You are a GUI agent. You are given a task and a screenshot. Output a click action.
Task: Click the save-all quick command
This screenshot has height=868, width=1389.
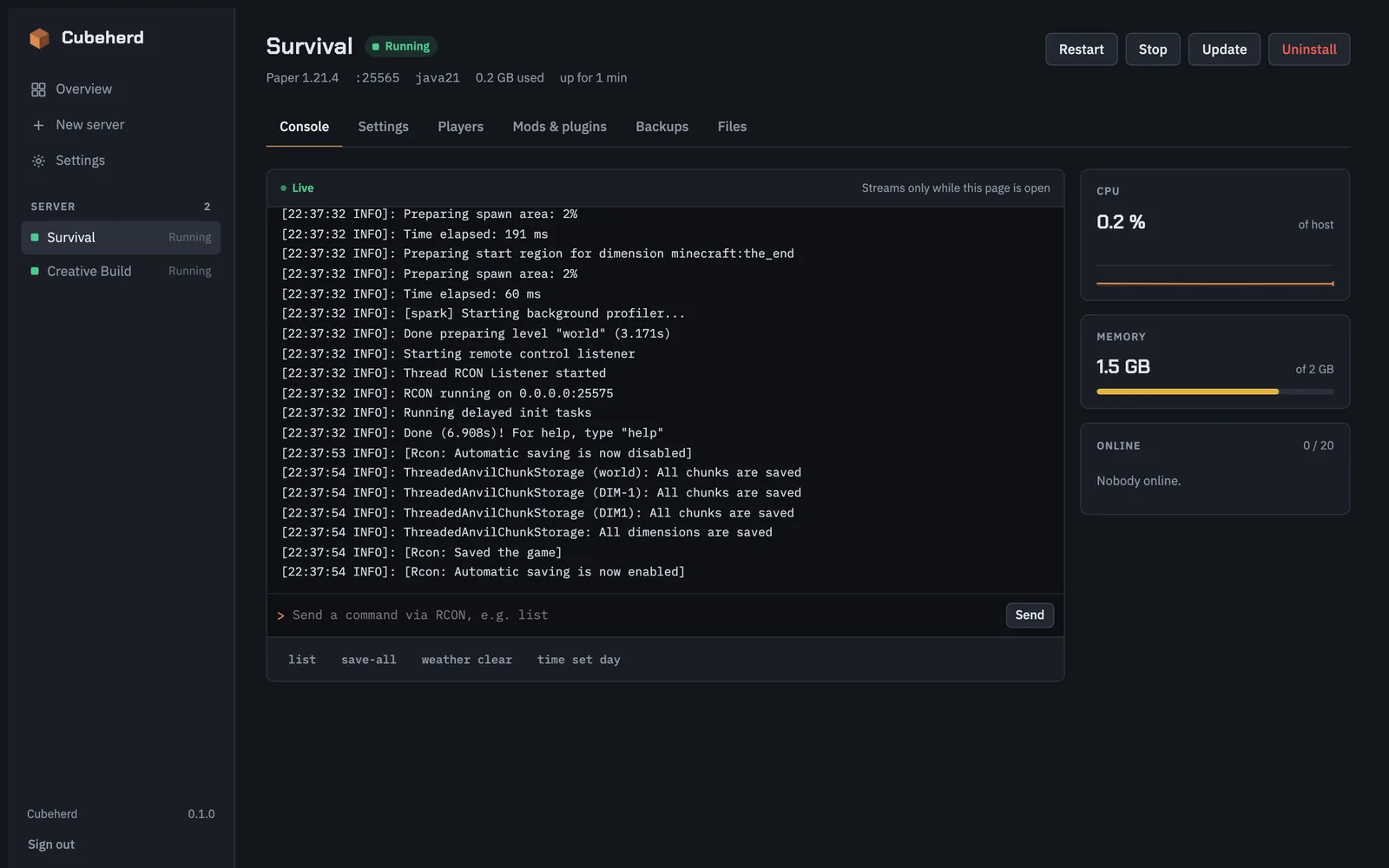tap(369, 660)
